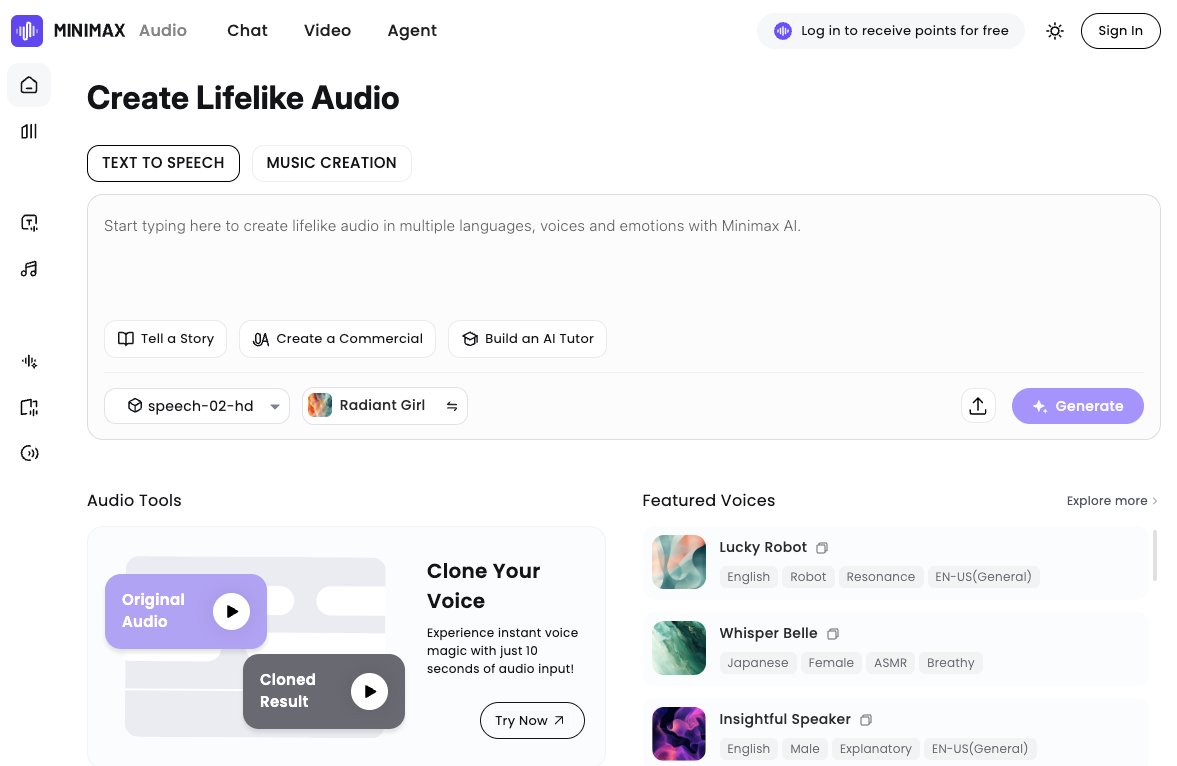Viewport: 1177px width, 766px height.
Task: Click the EN-US(General) tag on Lucky Robot
Action: [x=983, y=577]
